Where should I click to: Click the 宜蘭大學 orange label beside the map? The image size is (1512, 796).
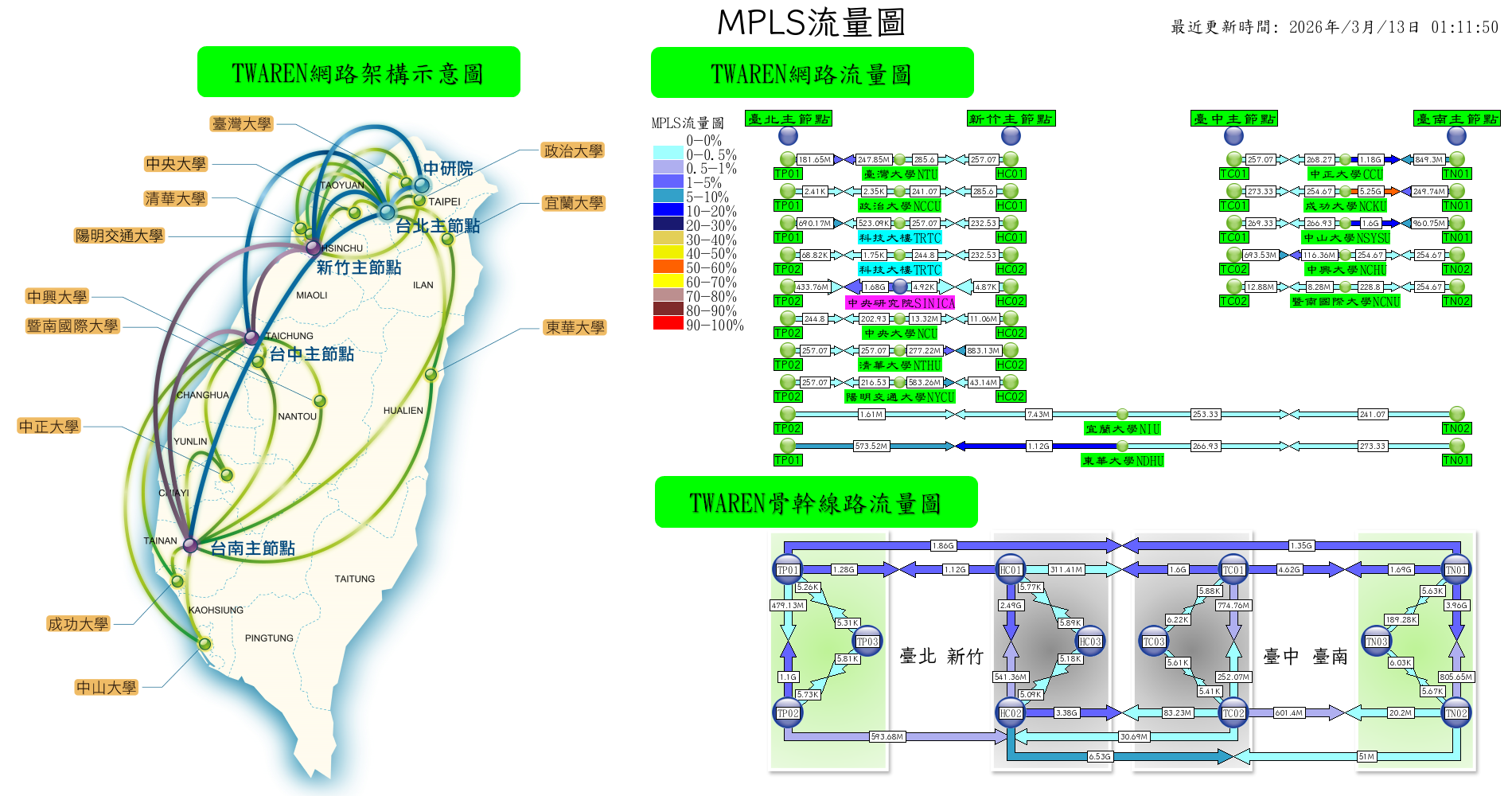[573, 203]
